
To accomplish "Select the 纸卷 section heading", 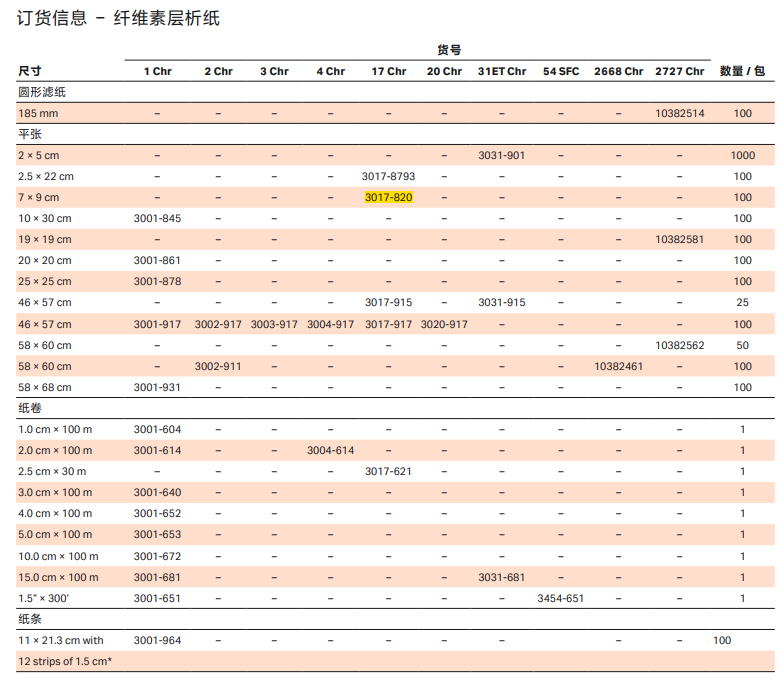I will click(x=29, y=408).
